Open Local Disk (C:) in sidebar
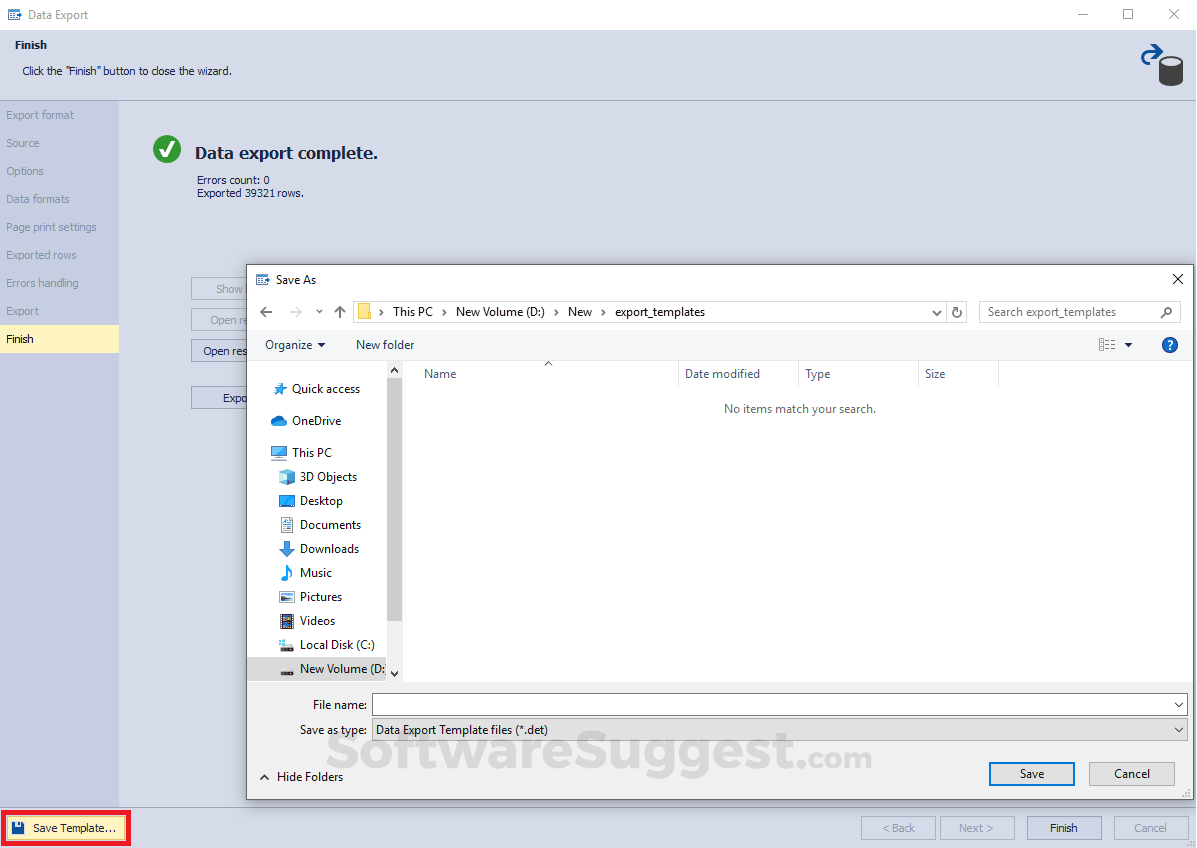1197x848 pixels. 334,644
